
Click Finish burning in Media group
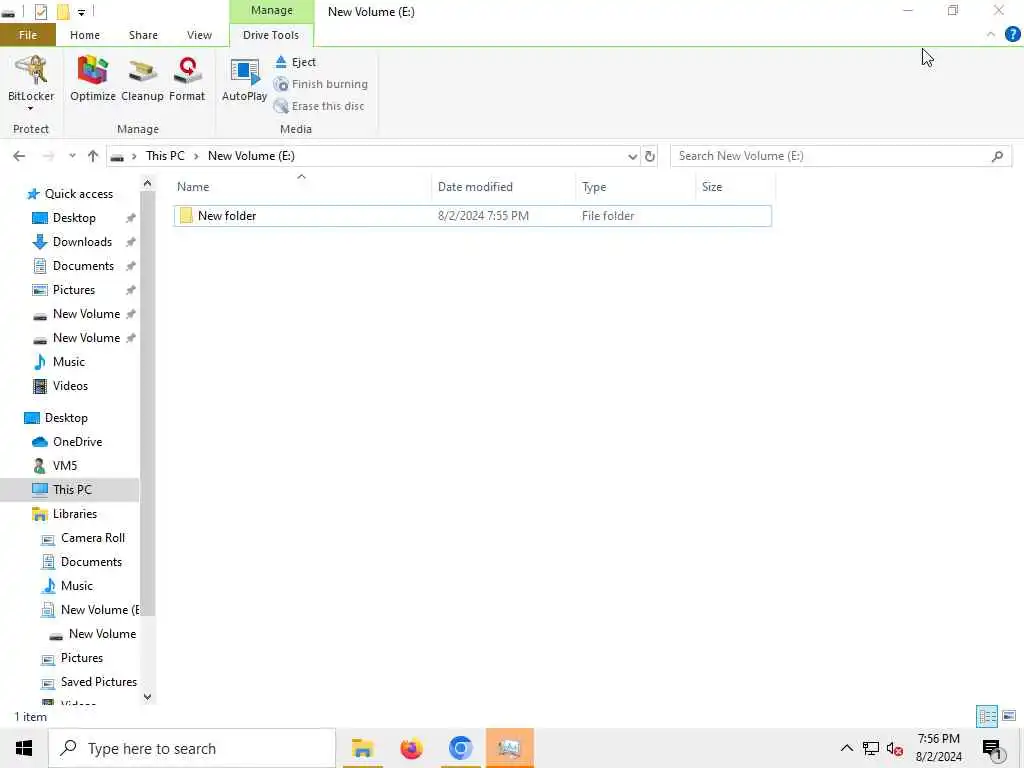coord(321,84)
